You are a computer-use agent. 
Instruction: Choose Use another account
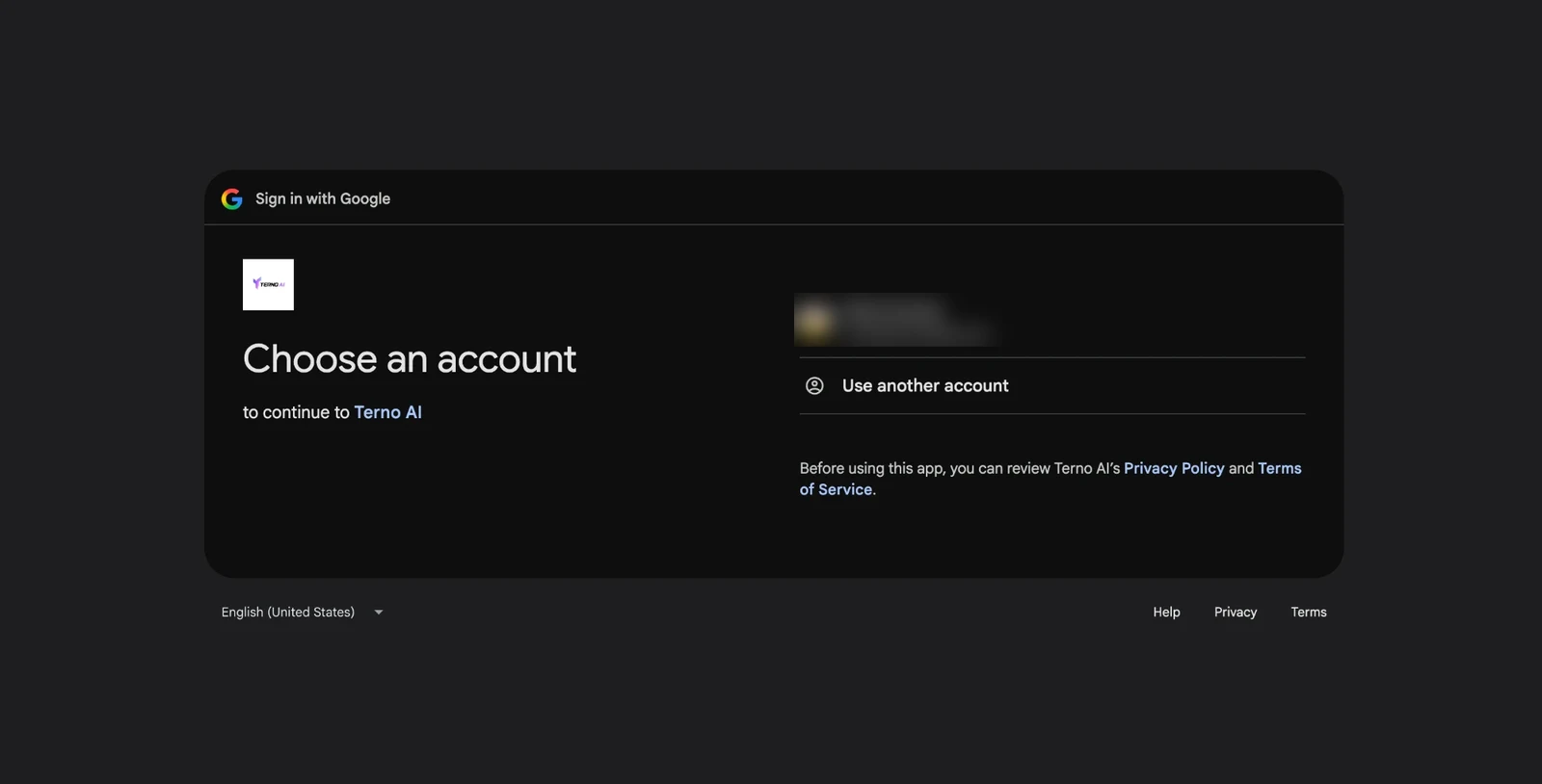1052,386
